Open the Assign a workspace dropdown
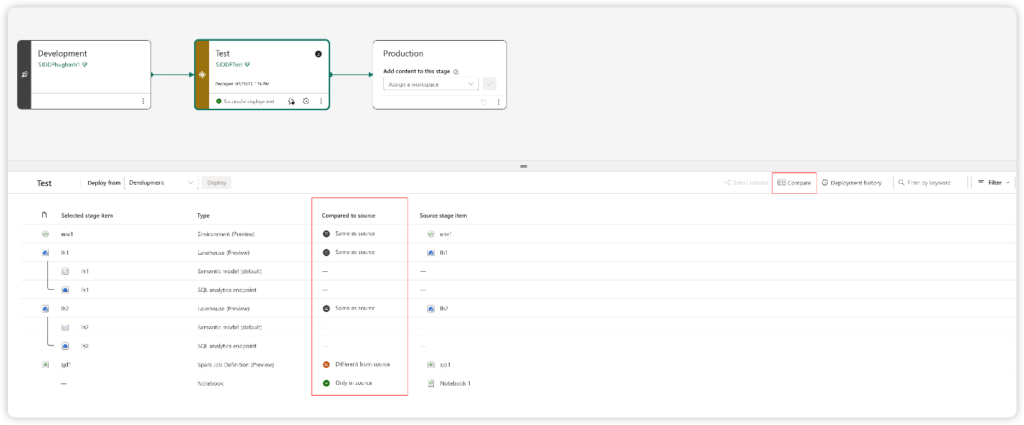Viewport: 1024px width, 425px height. (430, 84)
